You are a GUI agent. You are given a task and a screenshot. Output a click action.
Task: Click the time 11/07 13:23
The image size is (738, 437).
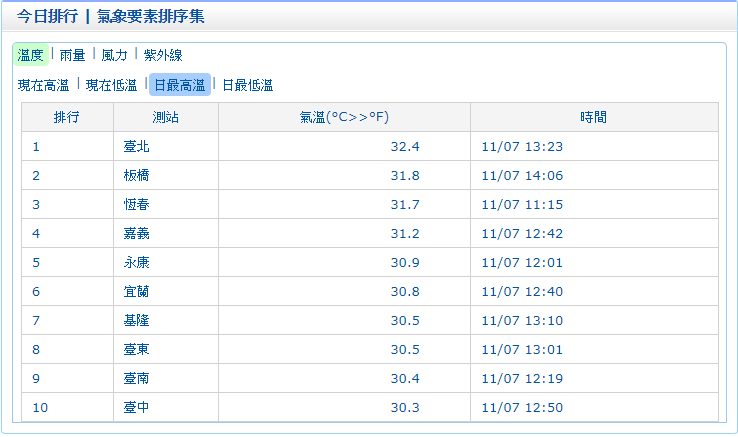[x=522, y=146]
